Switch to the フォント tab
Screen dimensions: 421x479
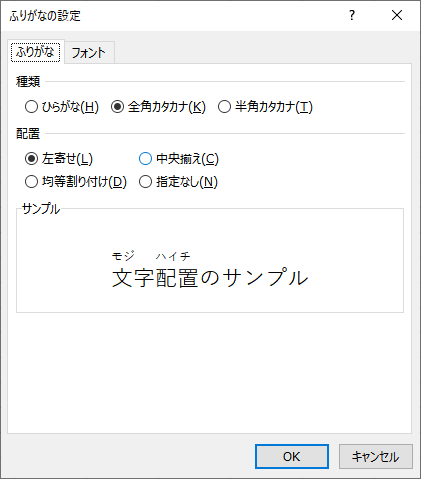(89, 53)
